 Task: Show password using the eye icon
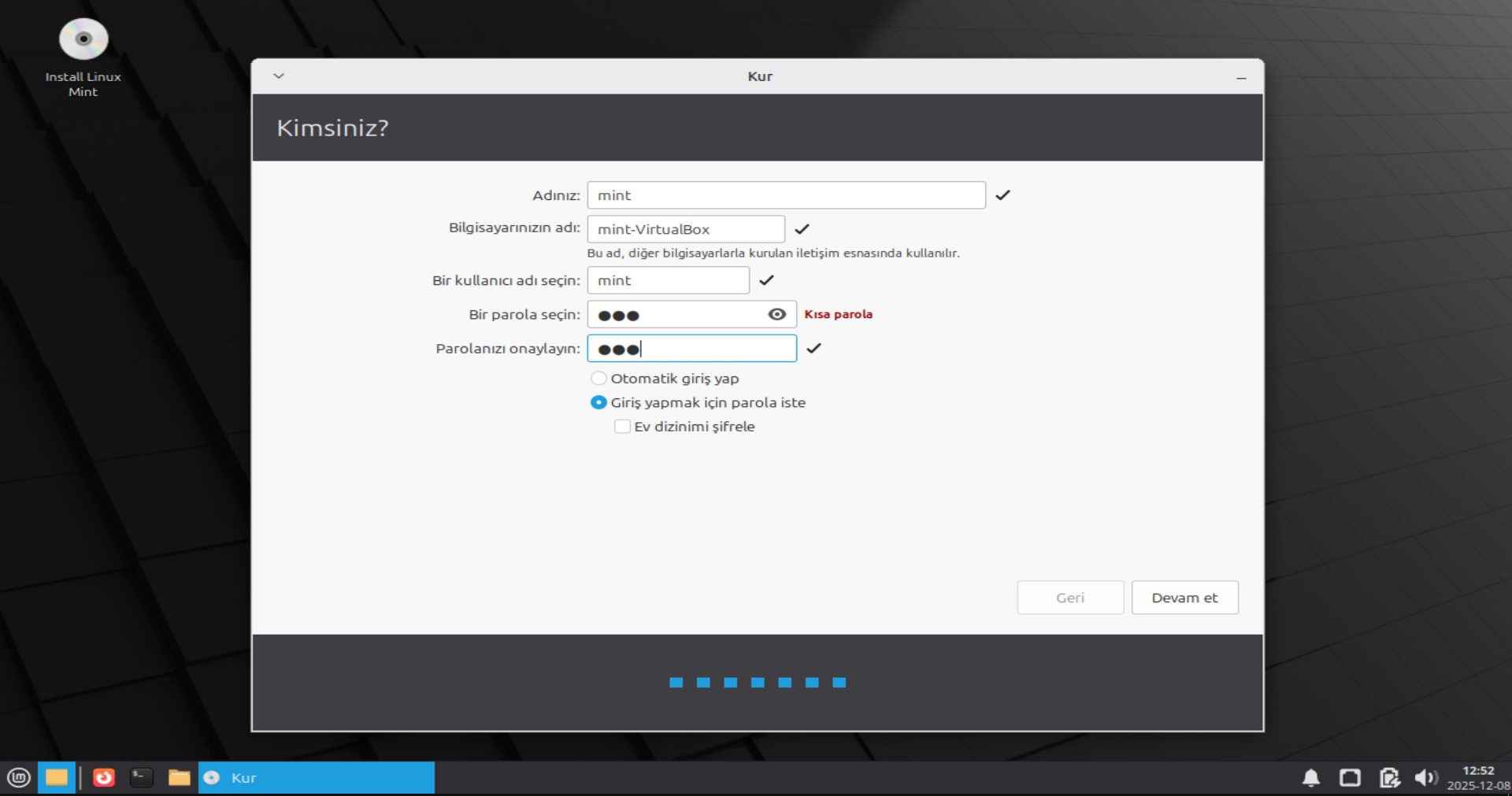(776, 314)
